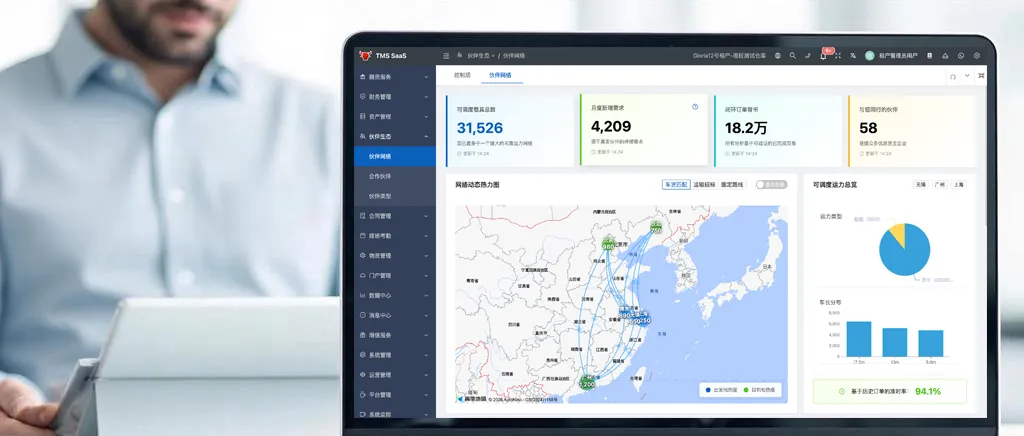Click the language translate icon
The height and width of the screenshot is (436, 1024).
tap(853, 56)
